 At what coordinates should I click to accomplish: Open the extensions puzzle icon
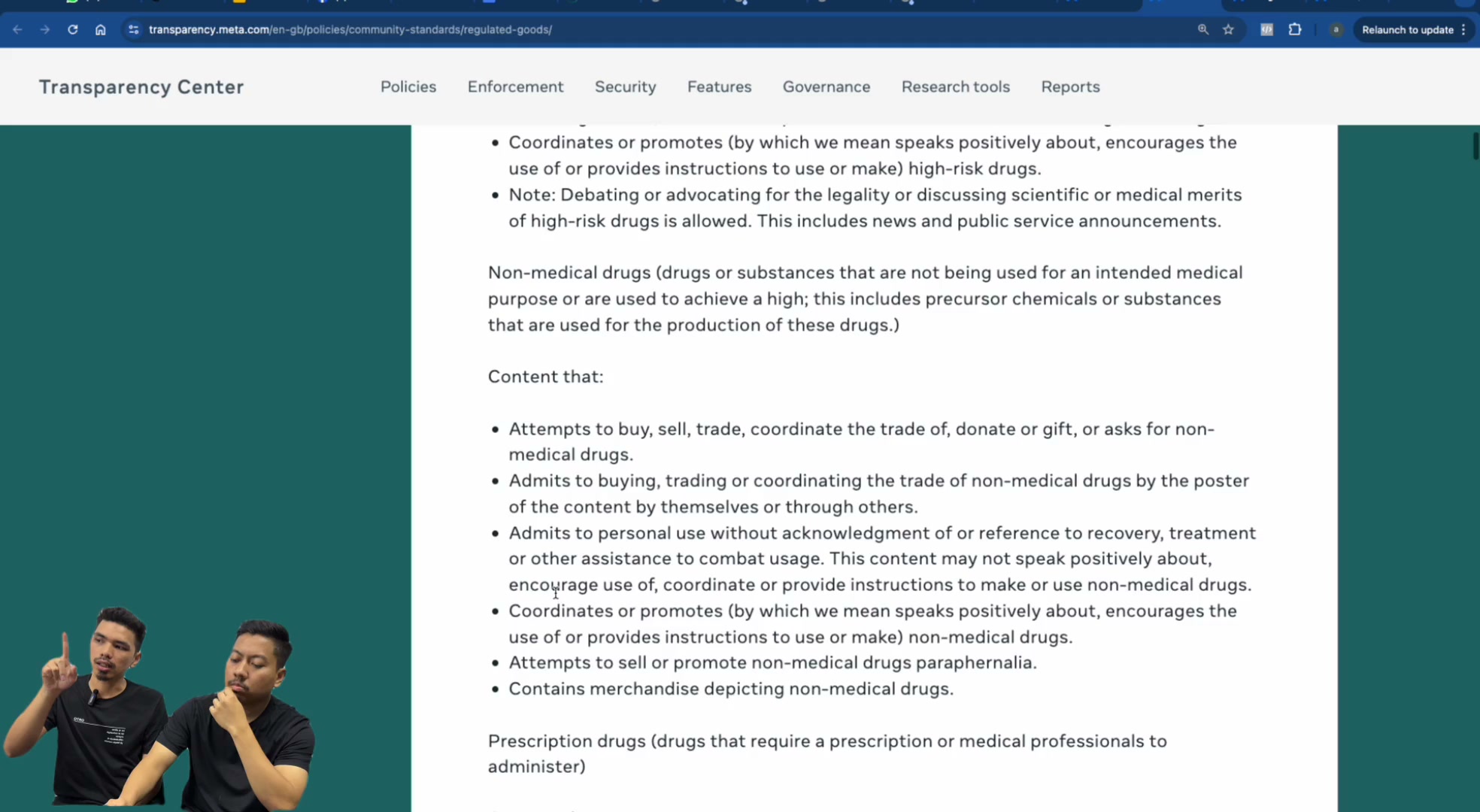(1295, 29)
